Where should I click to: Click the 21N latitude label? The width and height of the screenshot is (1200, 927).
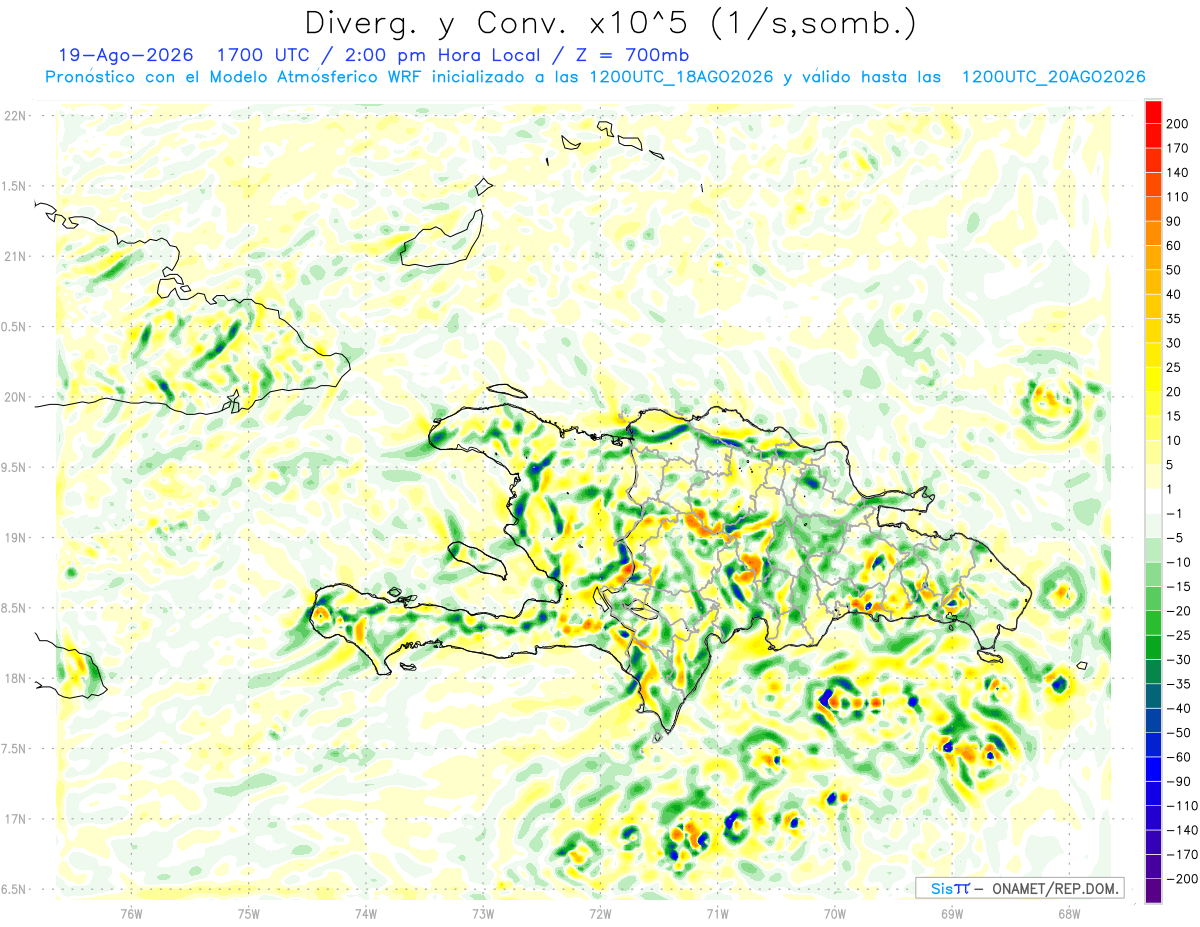point(15,256)
